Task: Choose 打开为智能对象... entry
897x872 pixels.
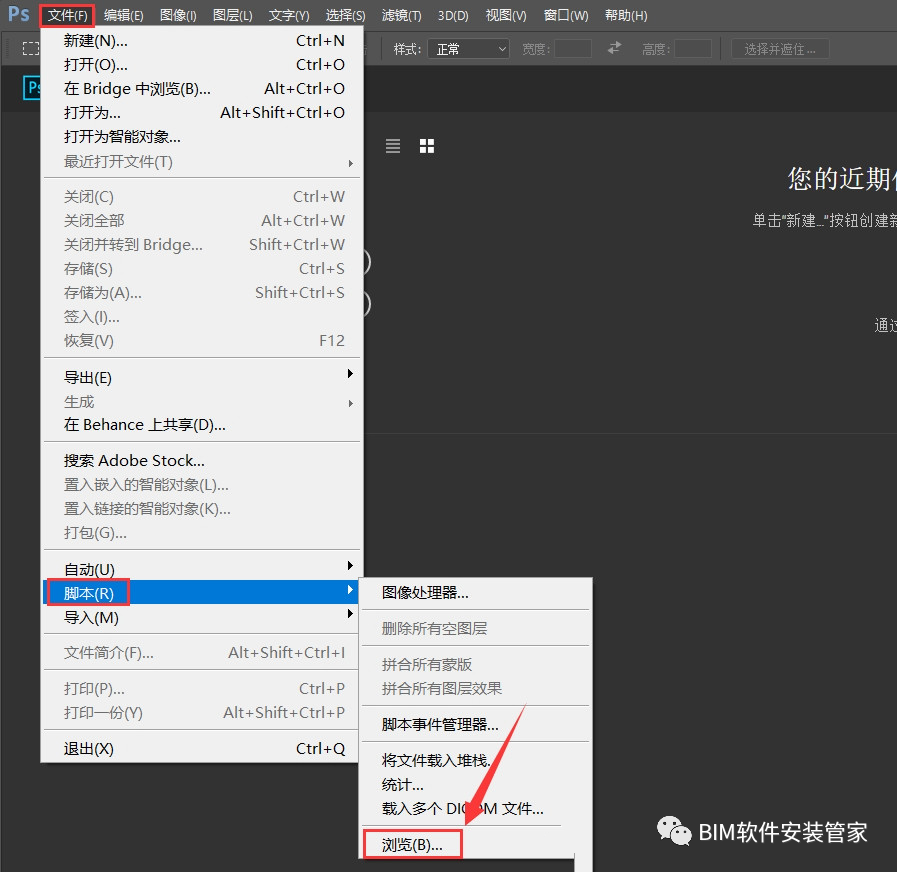Action: [202, 137]
